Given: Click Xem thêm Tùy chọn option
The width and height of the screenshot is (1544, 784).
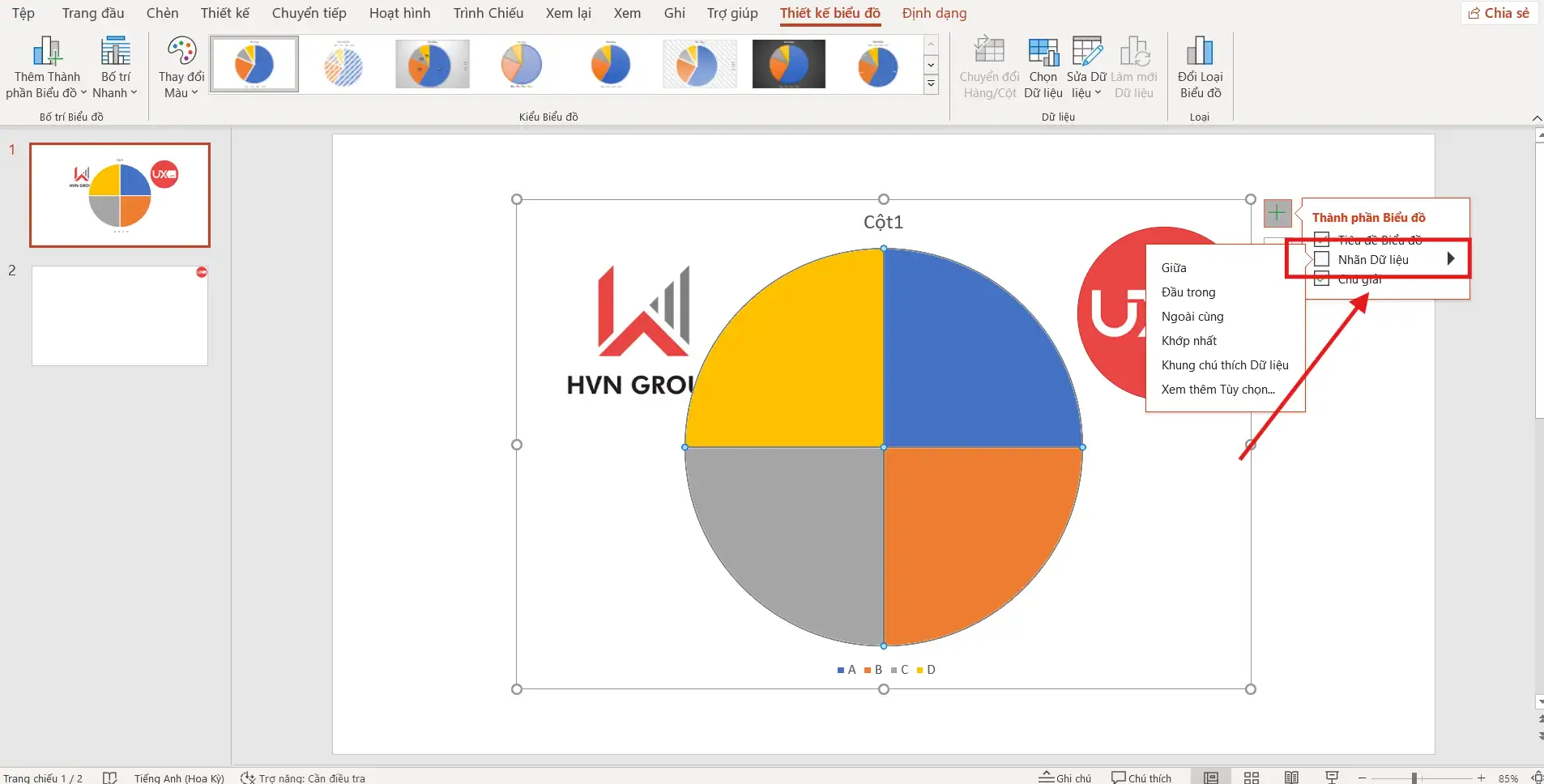Looking at the screenshot, I should 1218,390.
